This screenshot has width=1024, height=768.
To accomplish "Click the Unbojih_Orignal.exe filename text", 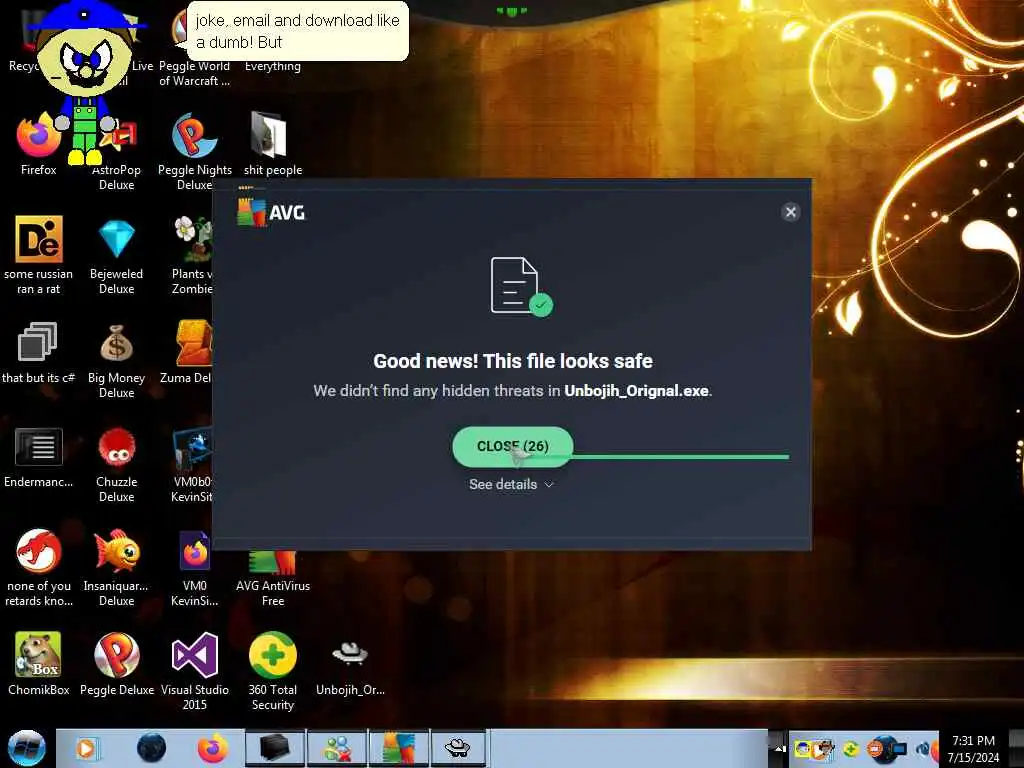I will tap(636, 391).
